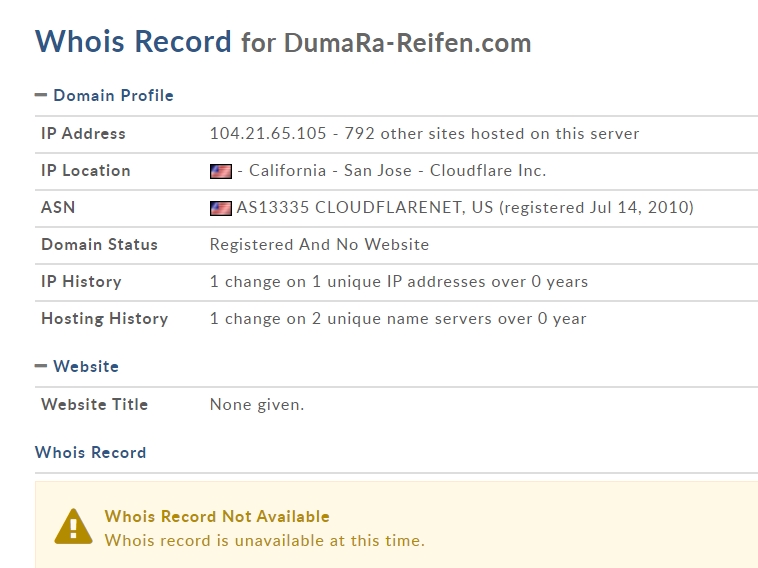Open the 792 other sites hosted link
Screen dimensions: 758x568
click(492, 133)
